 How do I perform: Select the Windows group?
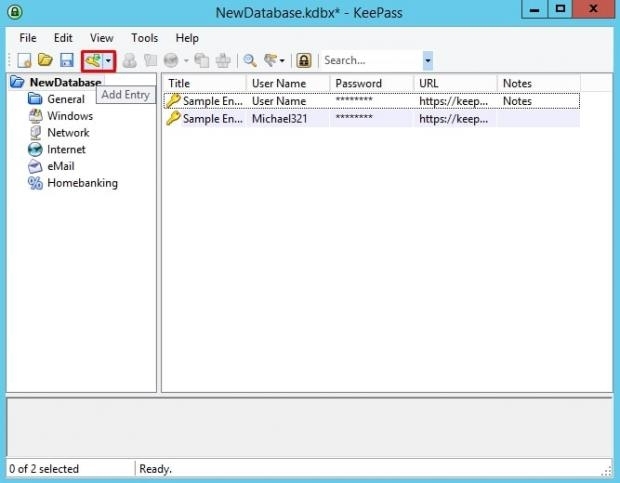click(x=70, y=116)
